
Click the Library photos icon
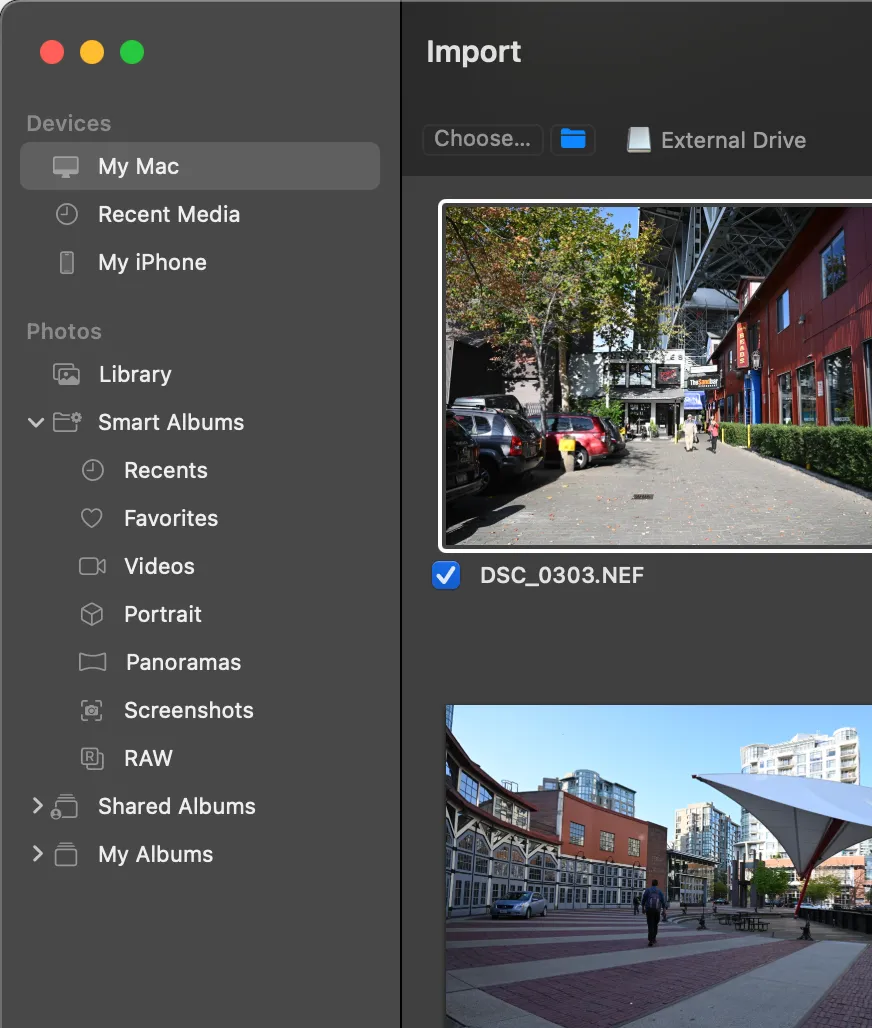click(x=67, y=374)
